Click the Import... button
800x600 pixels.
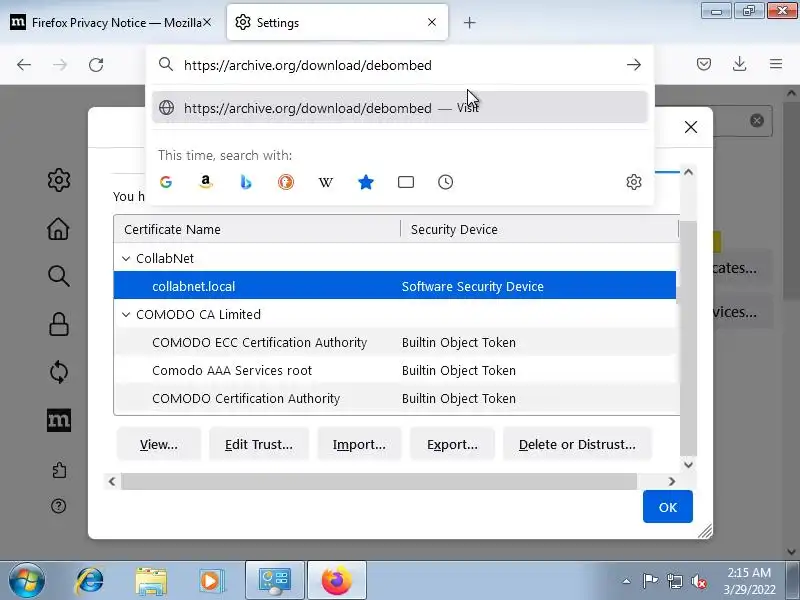pyautogui.click(x=359, y=444)
